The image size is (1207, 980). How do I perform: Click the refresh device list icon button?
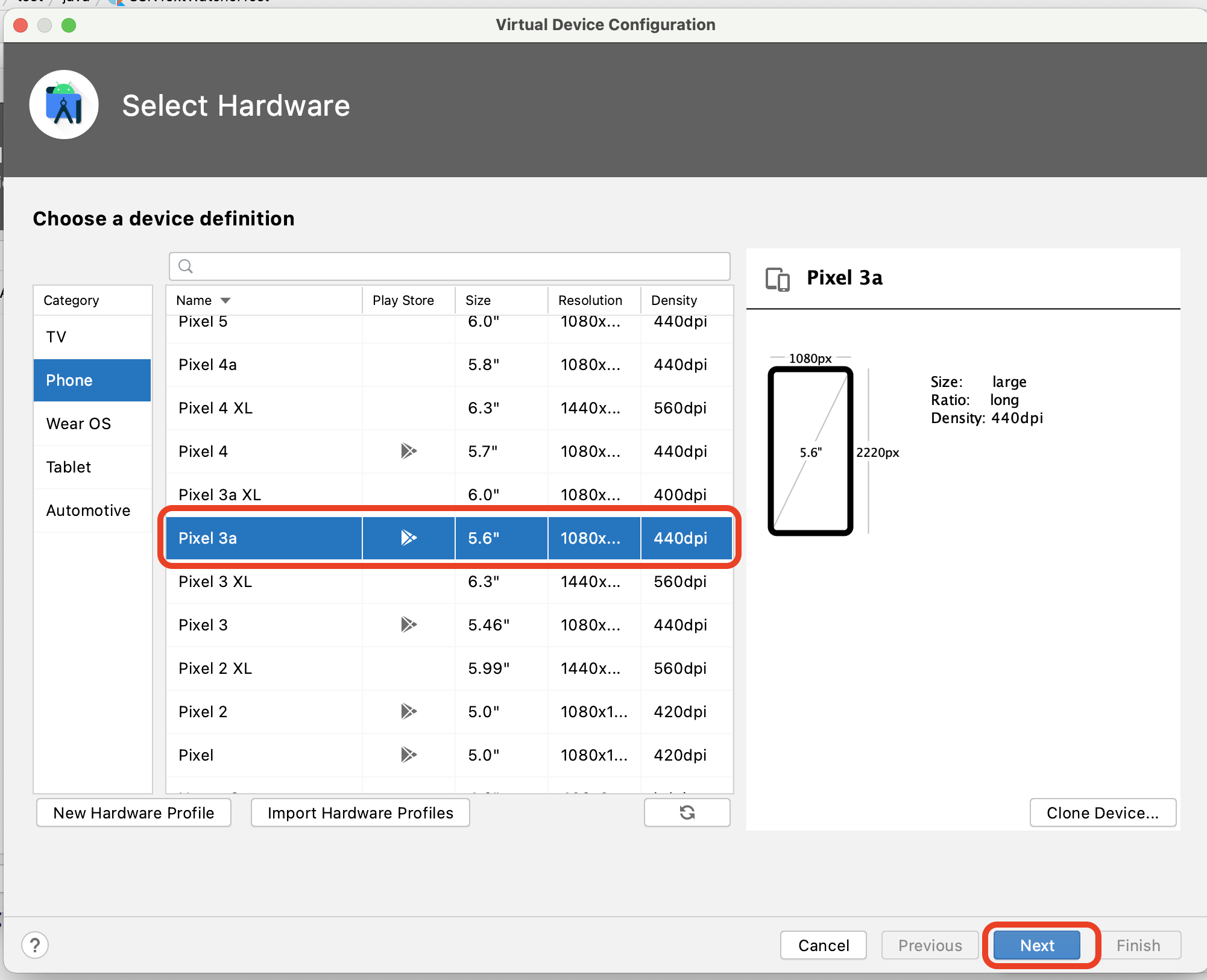(x=687, y=812)
